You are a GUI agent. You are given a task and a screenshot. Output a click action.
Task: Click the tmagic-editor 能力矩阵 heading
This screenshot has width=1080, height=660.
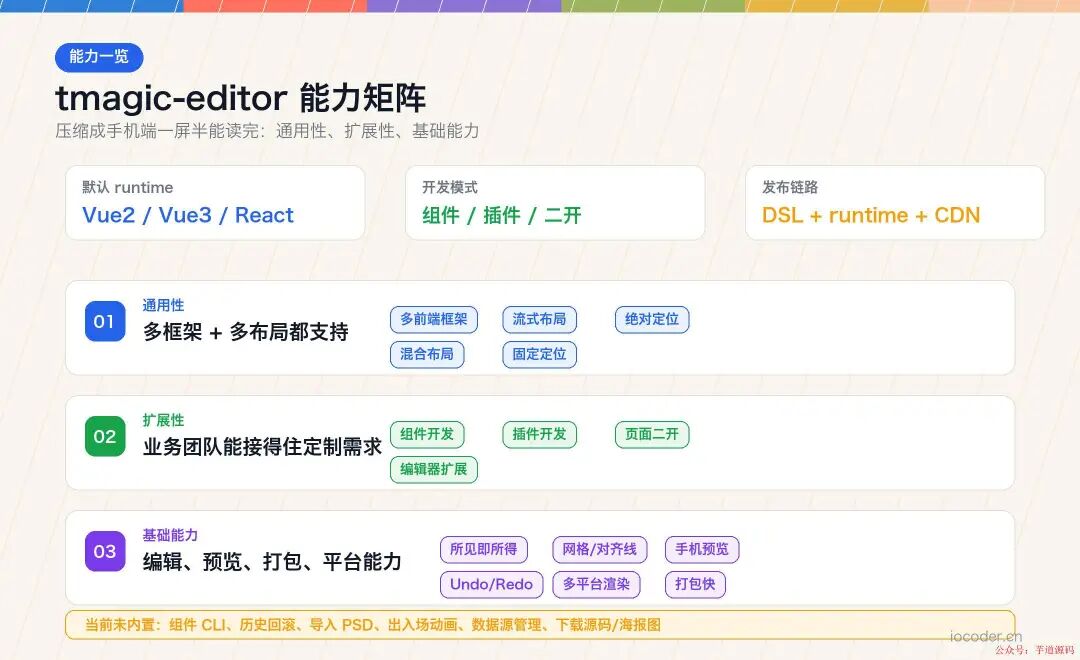240,98
